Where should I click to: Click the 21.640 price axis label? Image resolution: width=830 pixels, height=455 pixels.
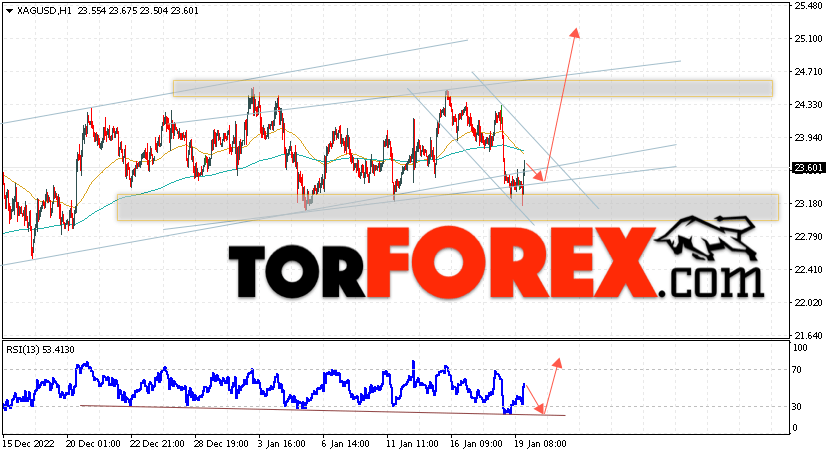pyautogui.click(x=808, y=335)
